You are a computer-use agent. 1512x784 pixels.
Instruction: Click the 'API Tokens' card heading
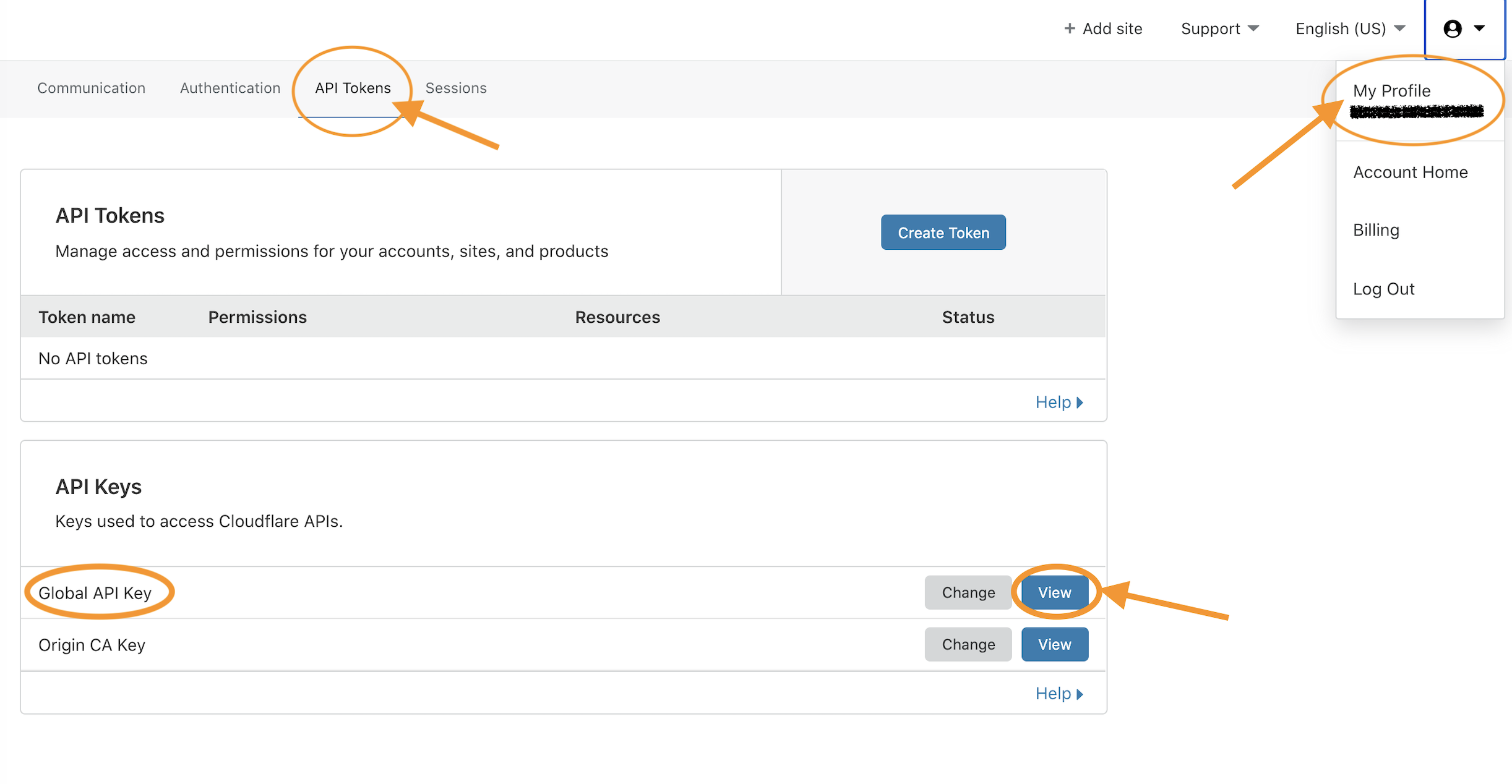pyautogui.click(x=110, y=215)
